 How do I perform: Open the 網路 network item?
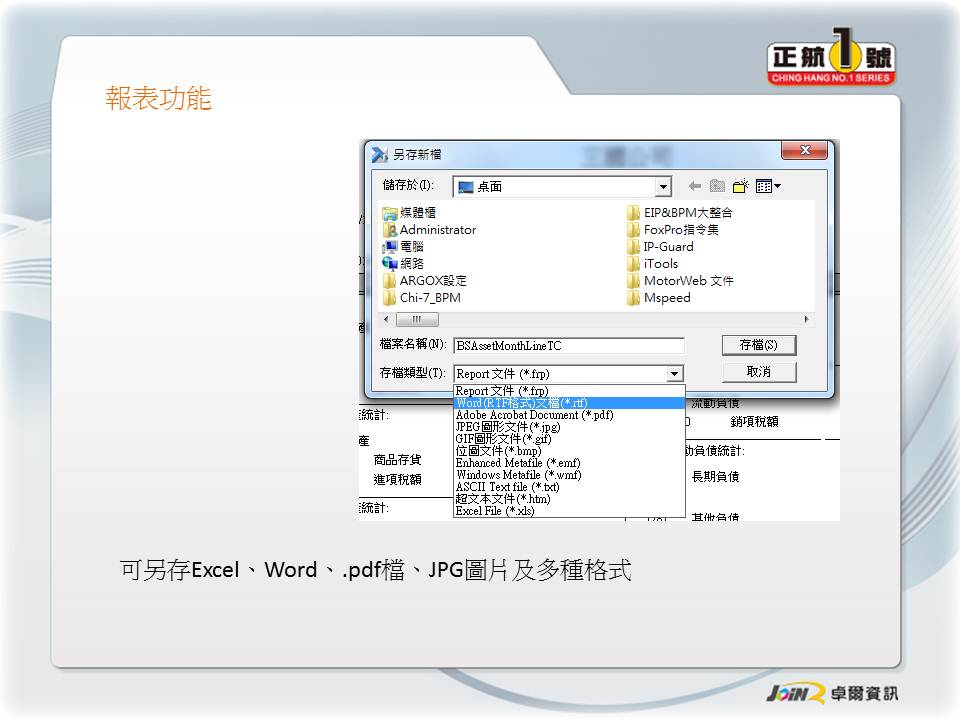[411, 264]
